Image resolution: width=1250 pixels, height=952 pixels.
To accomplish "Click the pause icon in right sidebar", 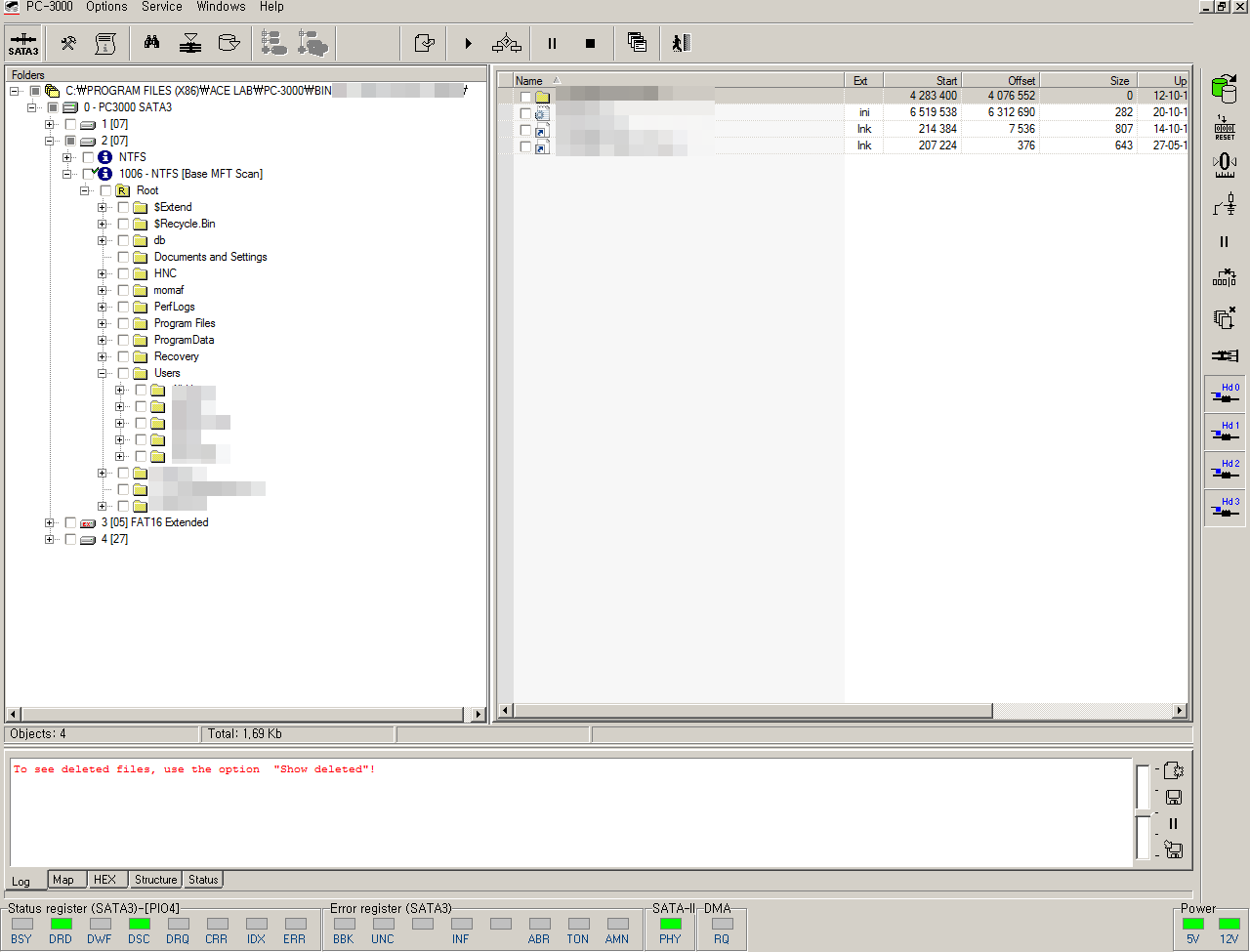I will 1225,241.
